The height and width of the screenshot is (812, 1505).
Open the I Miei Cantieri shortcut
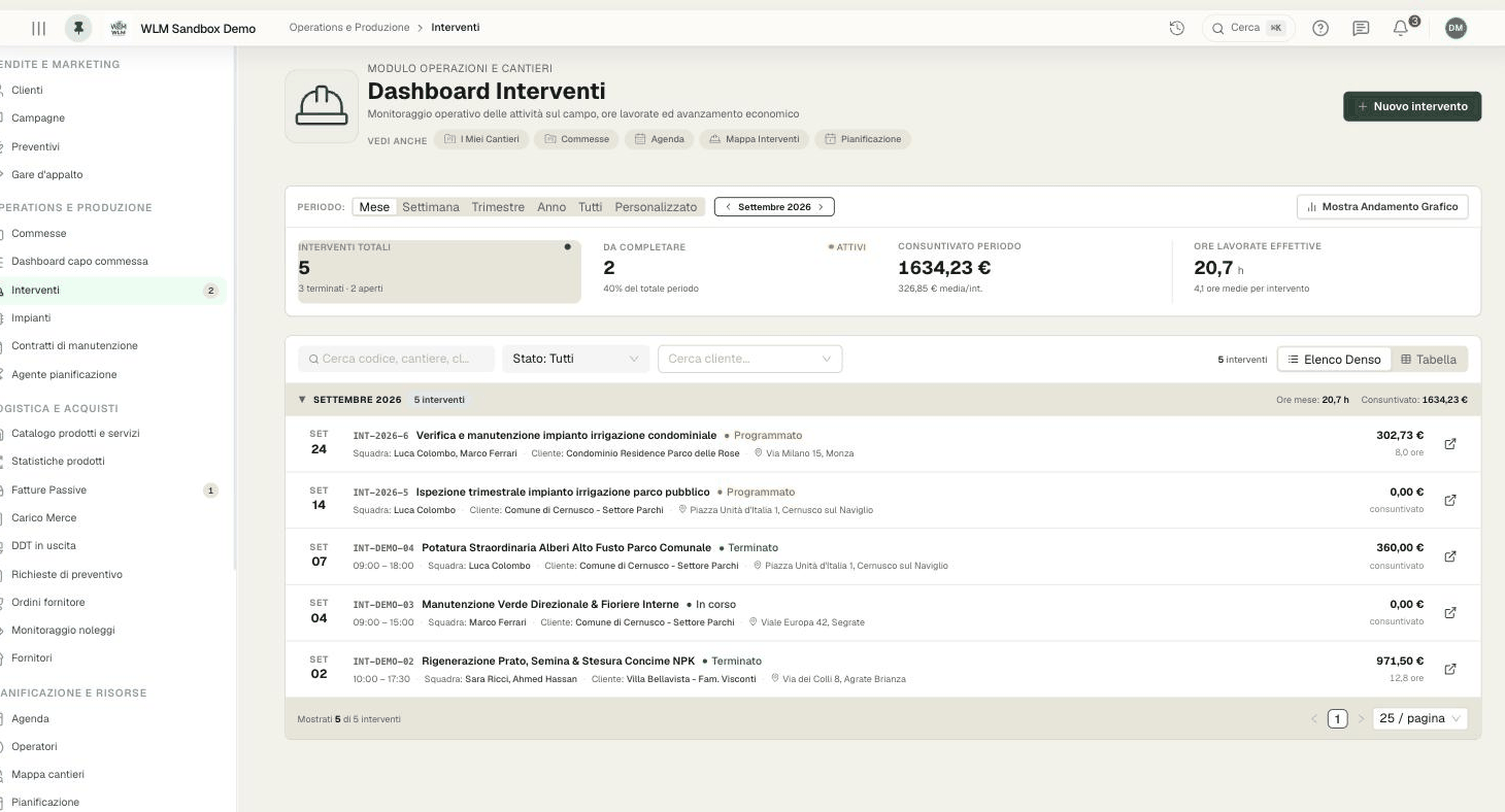coord(481,140)
